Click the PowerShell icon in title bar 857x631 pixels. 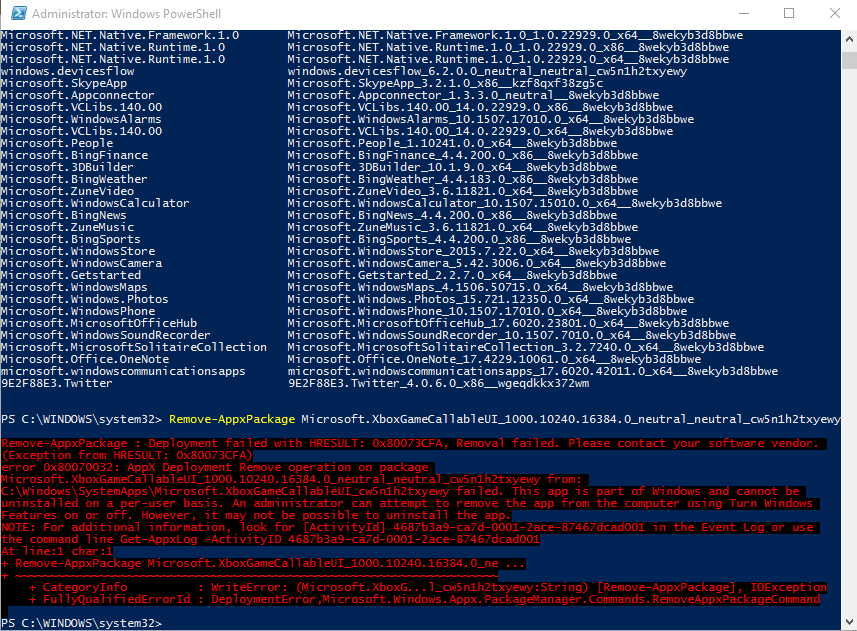pyautogui.click(x=19, y=13)
